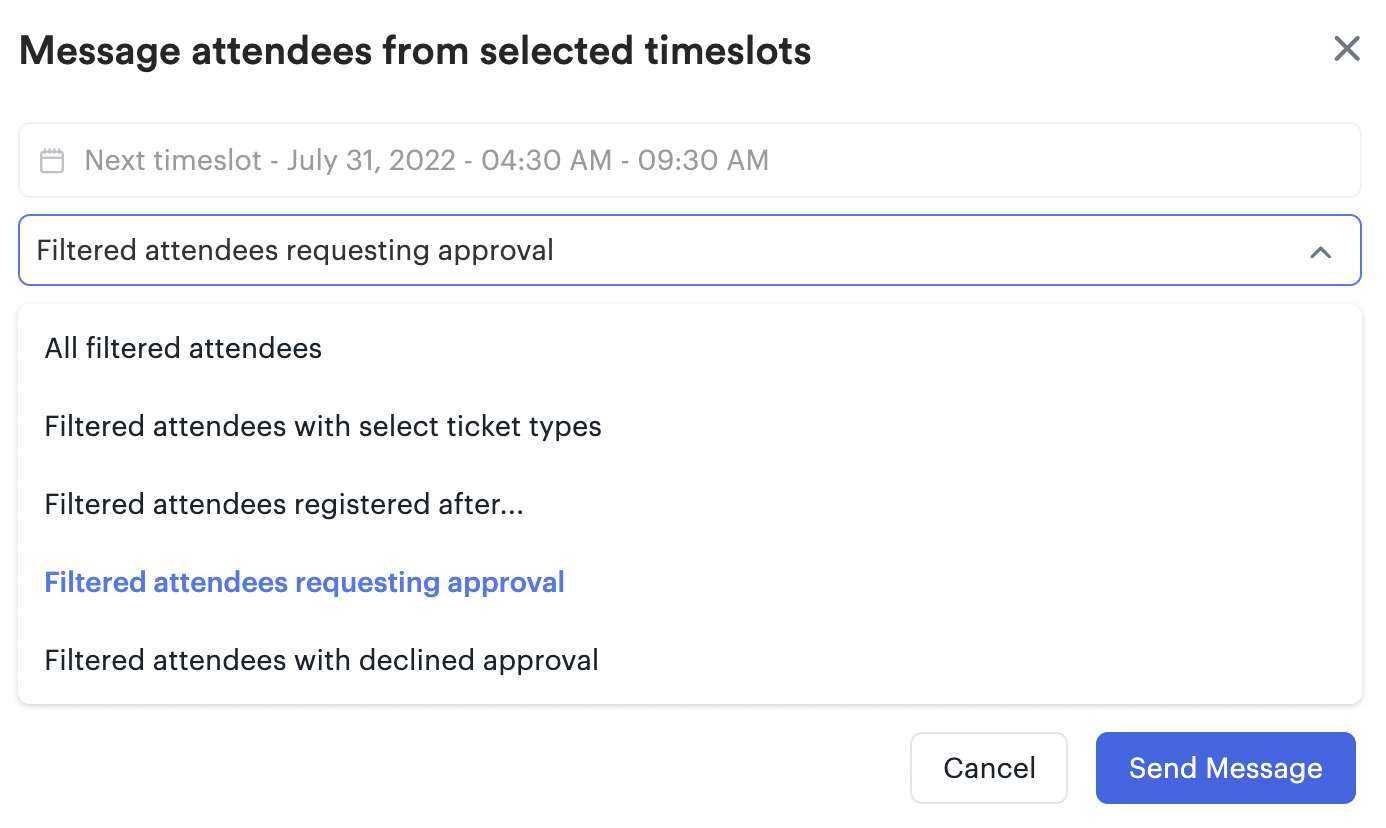
Task: Close the message attendees dialog with X
Action: 1347,49
